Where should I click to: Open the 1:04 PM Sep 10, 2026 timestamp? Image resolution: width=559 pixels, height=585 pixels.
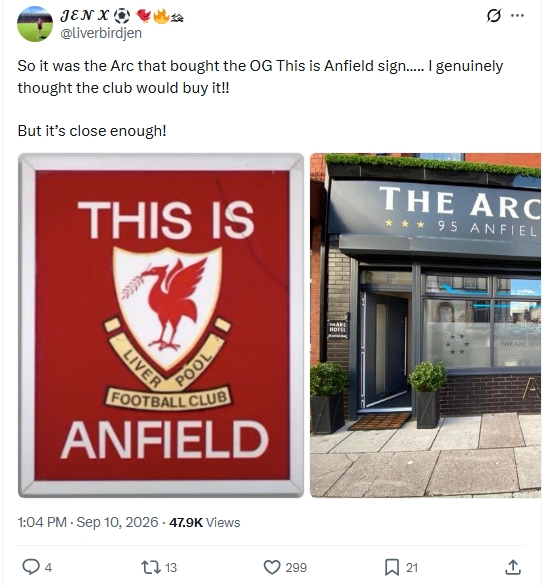click(88, 522)
